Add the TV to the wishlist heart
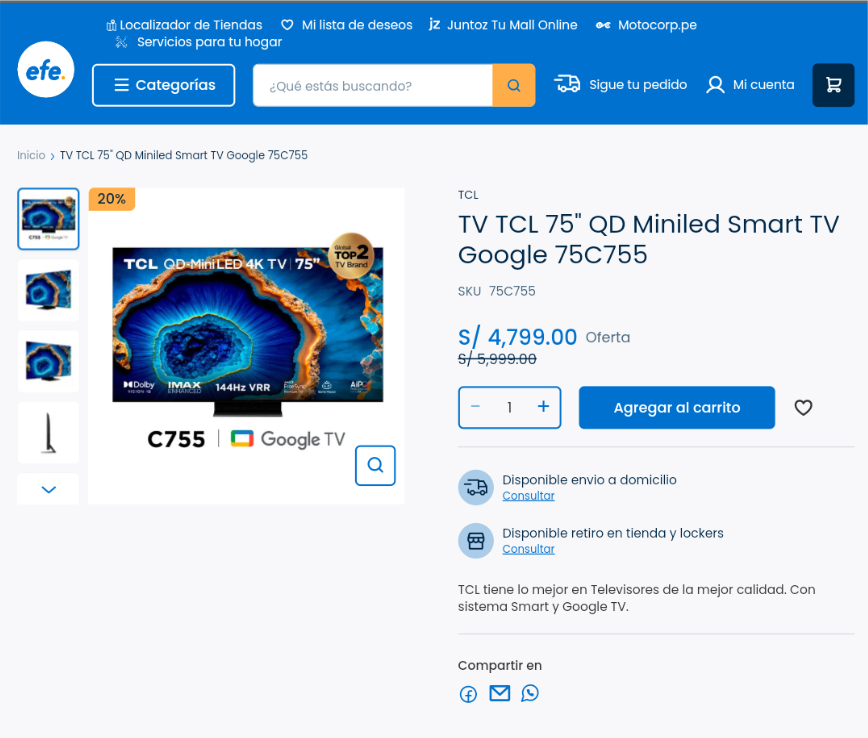This screenshot has width=868, height=738. click(x=803, y=407)
